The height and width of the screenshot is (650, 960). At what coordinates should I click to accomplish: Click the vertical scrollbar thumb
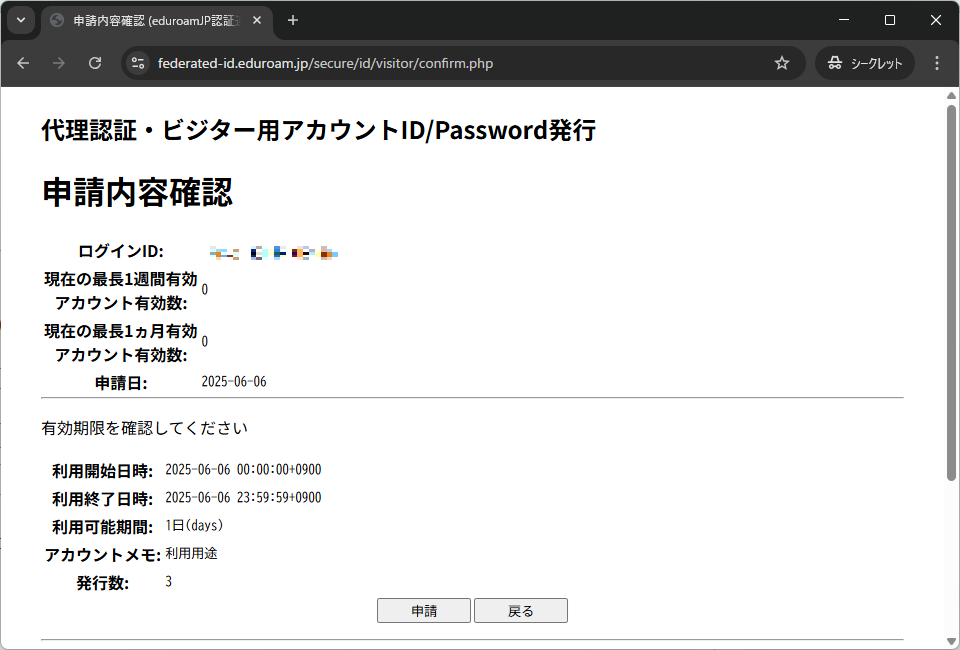click(x=951, y=290)
